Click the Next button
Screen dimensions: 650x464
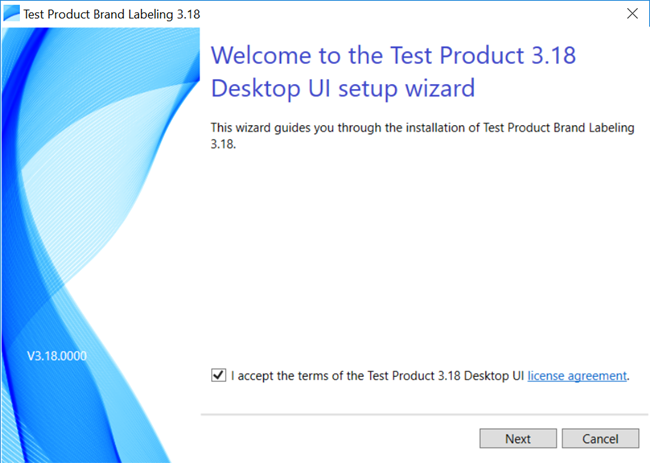tap(518, 438)
